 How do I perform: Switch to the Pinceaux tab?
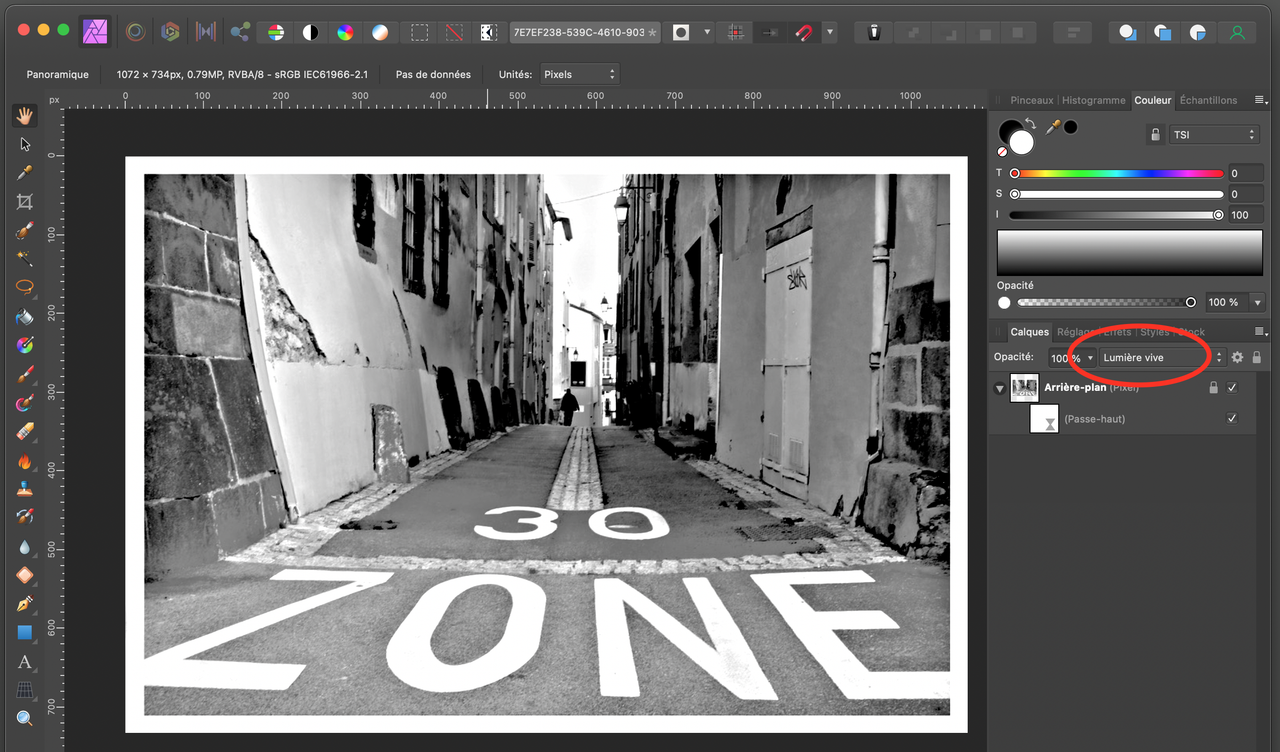[1032, 100]
